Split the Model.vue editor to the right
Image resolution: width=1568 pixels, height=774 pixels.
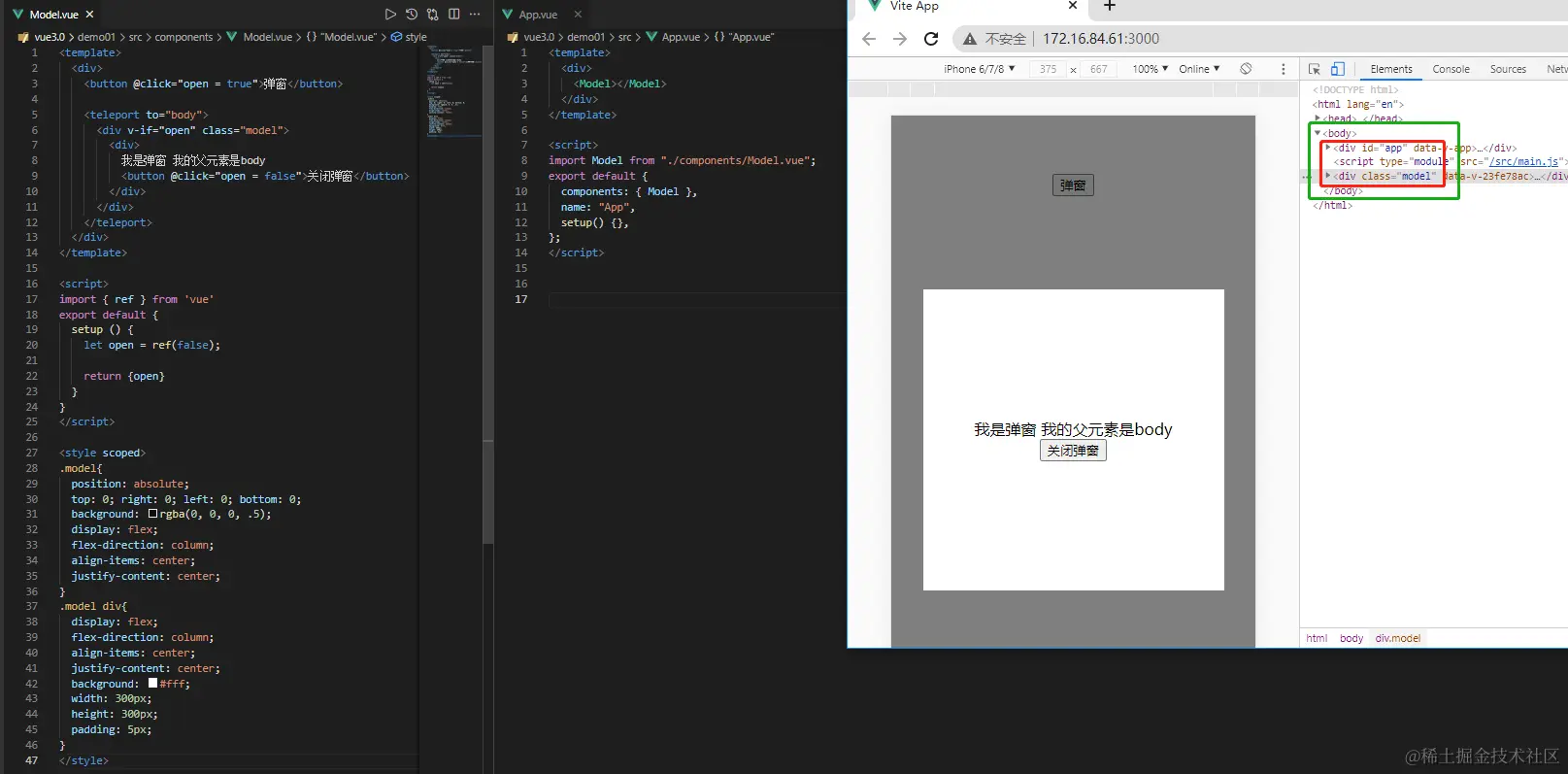[x=454, y=15]
